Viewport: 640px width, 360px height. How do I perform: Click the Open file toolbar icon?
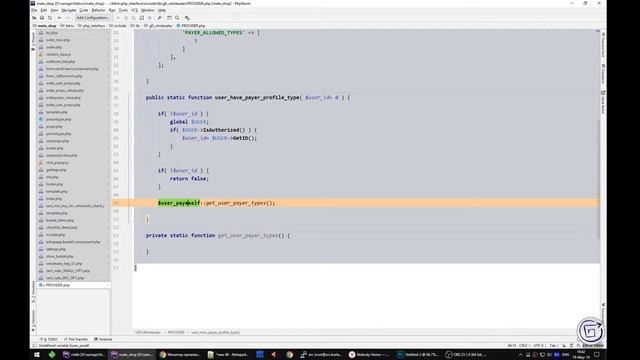click(x=35, y=18)
